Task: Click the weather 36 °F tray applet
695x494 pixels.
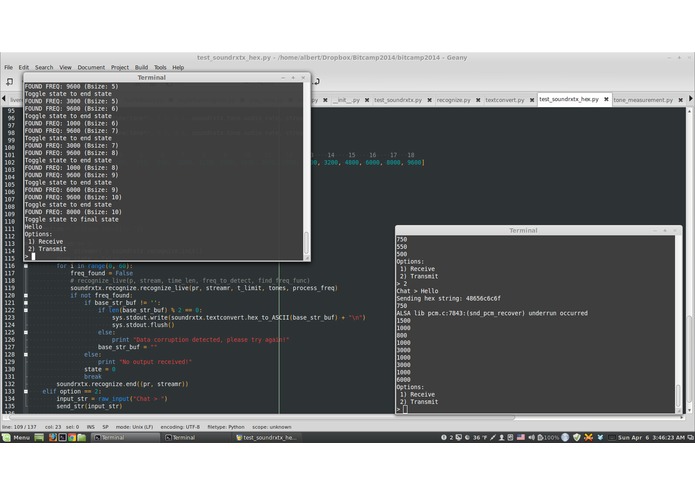Action: (x=476, y=437)
